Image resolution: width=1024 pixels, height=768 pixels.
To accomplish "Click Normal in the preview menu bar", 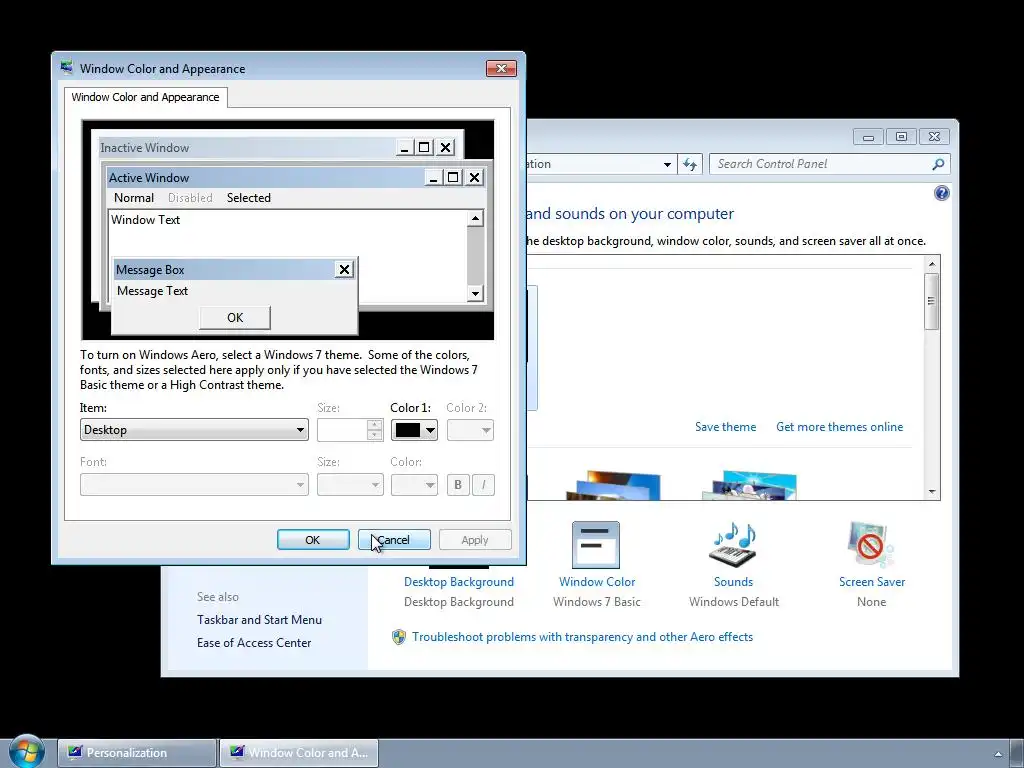I will [x=134, y=198].
